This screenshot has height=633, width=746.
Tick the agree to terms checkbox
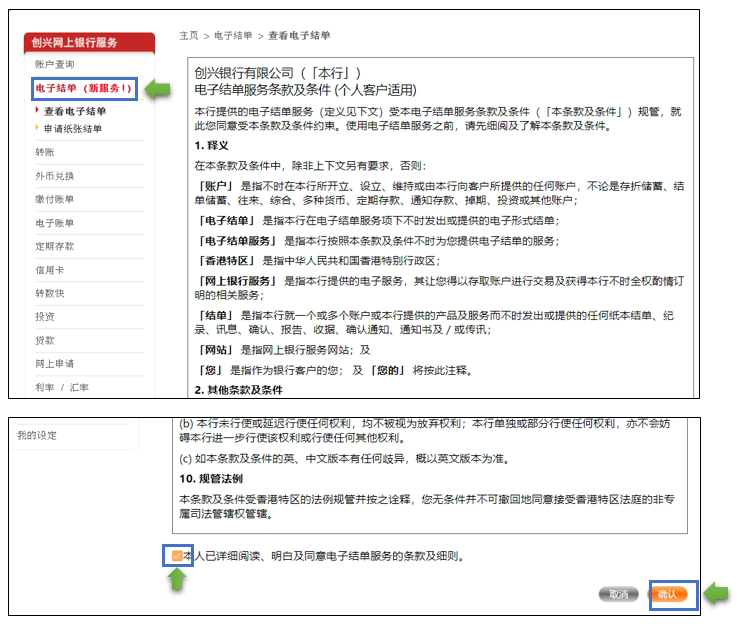coord(177,556)
